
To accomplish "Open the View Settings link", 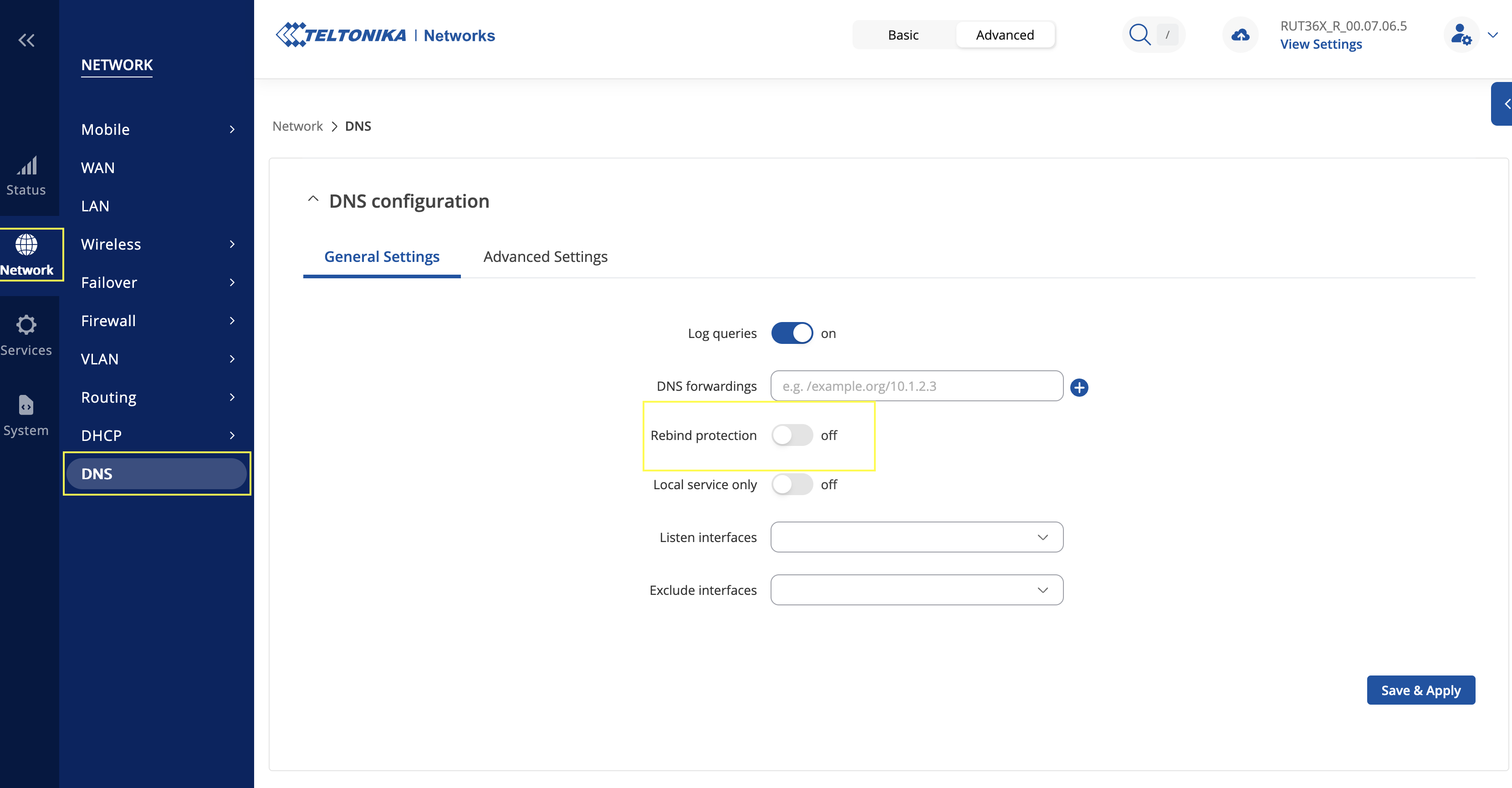I will 1321,45.
